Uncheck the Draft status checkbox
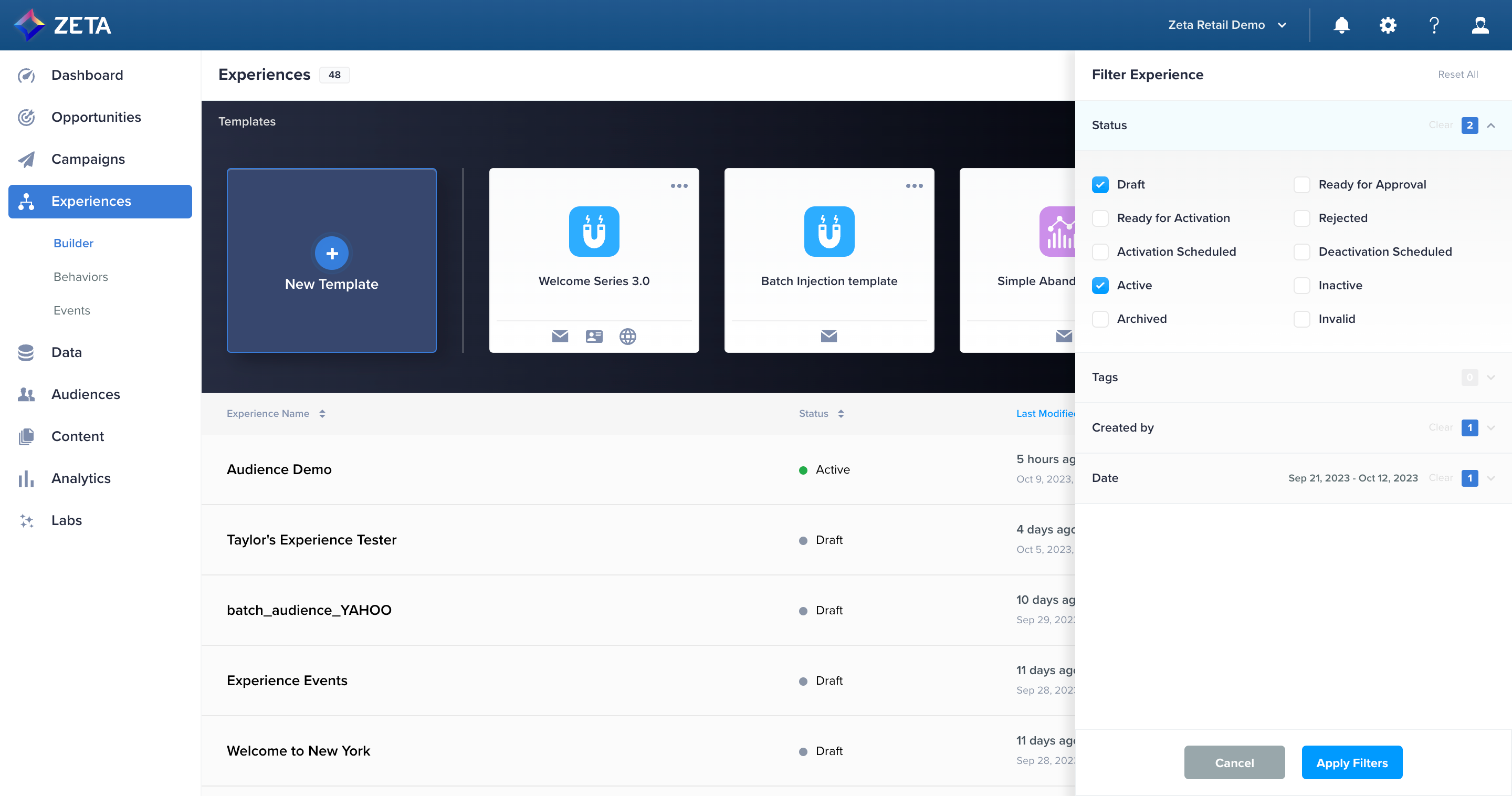 pyautogui.click(x=1100, y=185)
